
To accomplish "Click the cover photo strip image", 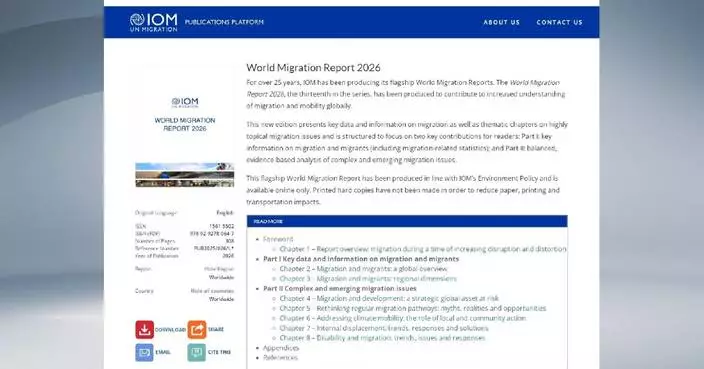I will click(x=185, y=175).
